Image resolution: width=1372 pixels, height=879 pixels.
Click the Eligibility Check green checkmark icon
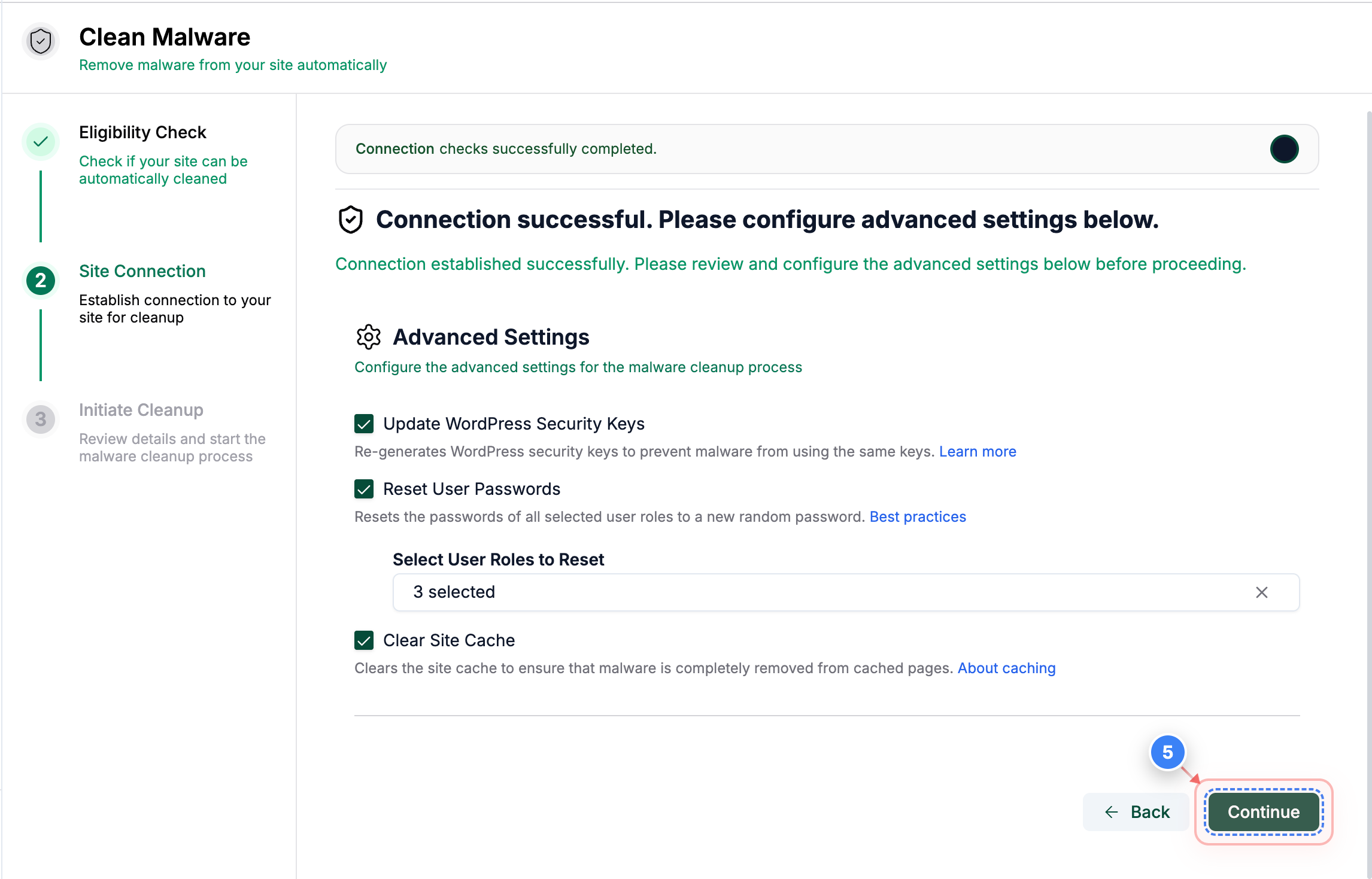(x=40, y=142)
